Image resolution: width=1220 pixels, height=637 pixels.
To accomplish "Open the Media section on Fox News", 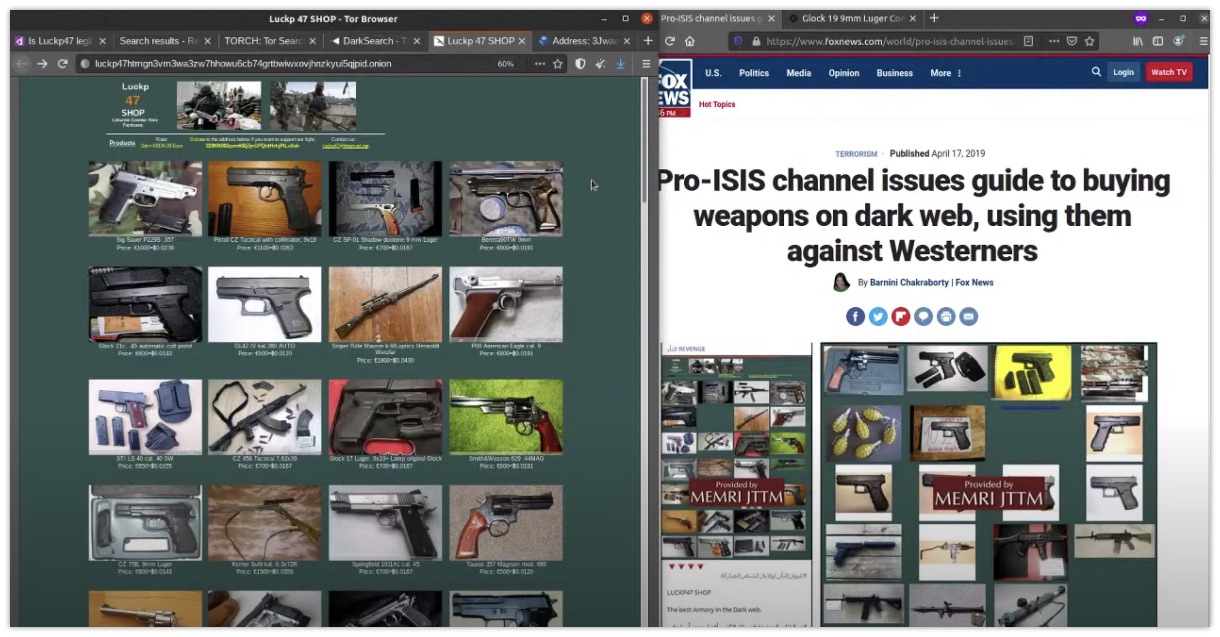I will 798,73.
